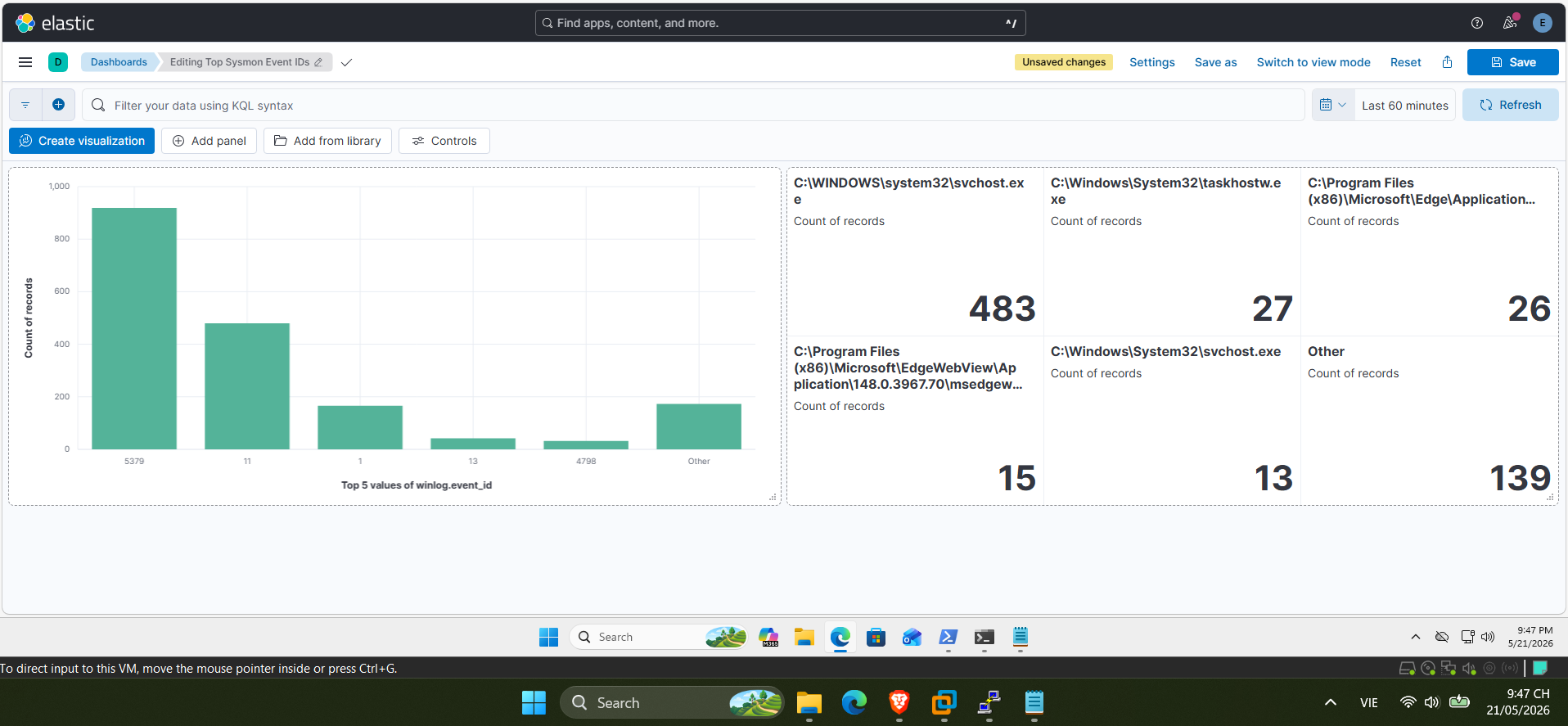The width and height of the screenshot is (1568, 726).
Task: Click Add from library button
Action: (x=327, y=141)
